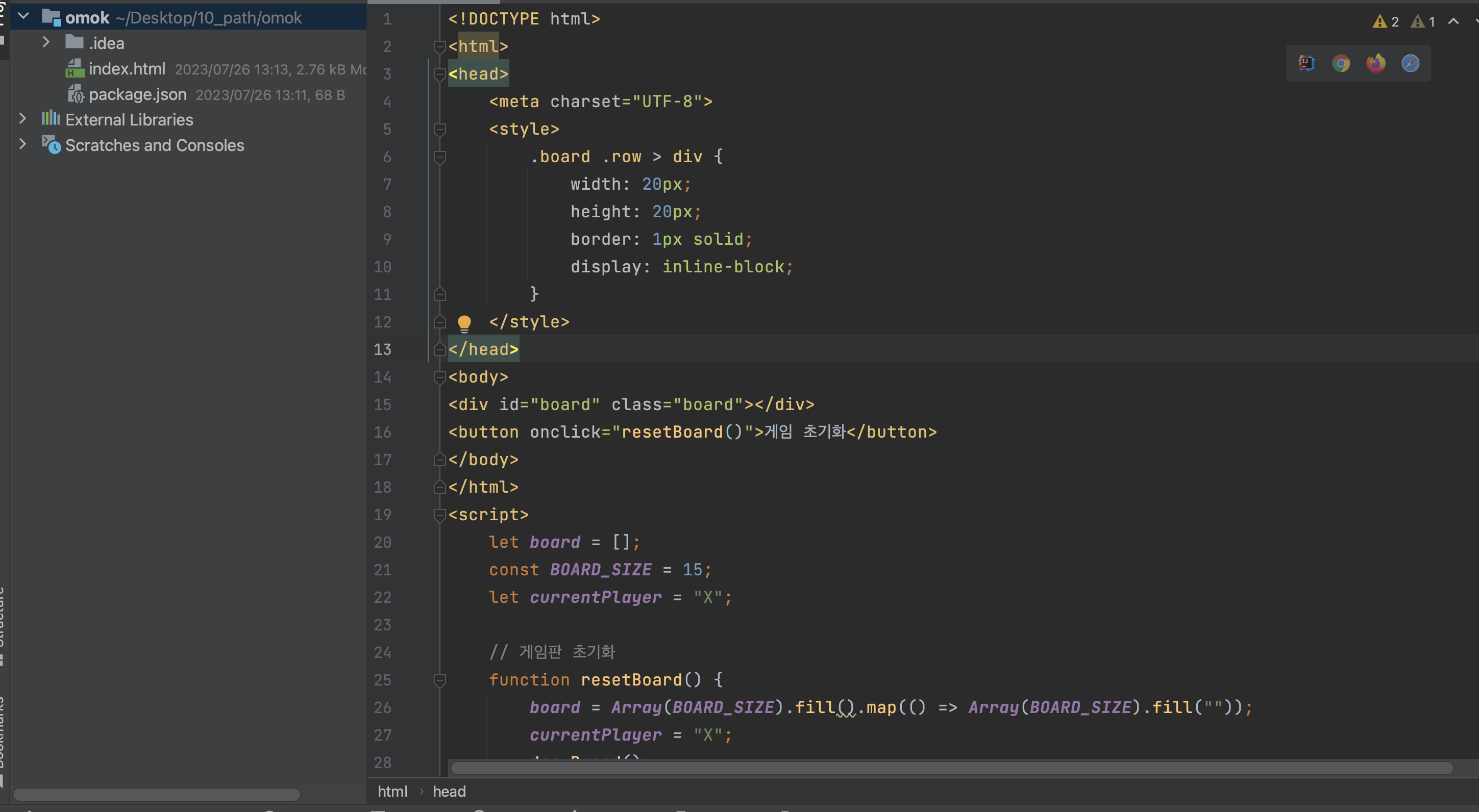Open page in Chrome browser icon
Viewport: 1479px width, 812px height.
click(x=1341, y=63)
